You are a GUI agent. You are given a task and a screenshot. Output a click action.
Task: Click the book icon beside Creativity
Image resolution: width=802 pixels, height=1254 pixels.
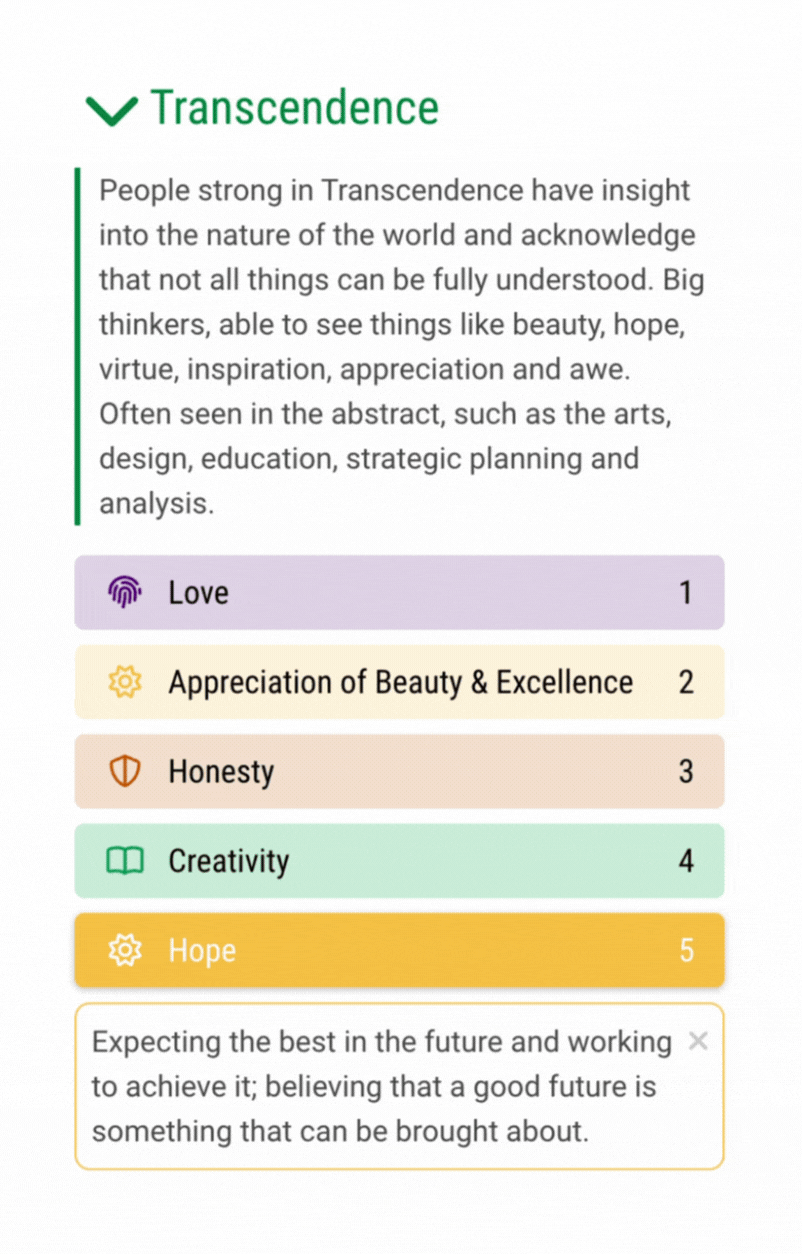point(124,860)
